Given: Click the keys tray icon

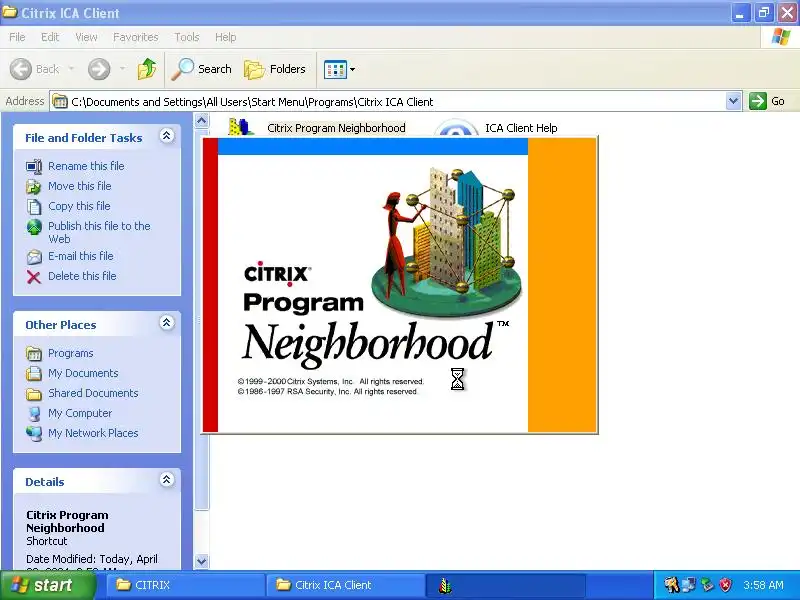Looking at the screenshot, I should [671, 585].
